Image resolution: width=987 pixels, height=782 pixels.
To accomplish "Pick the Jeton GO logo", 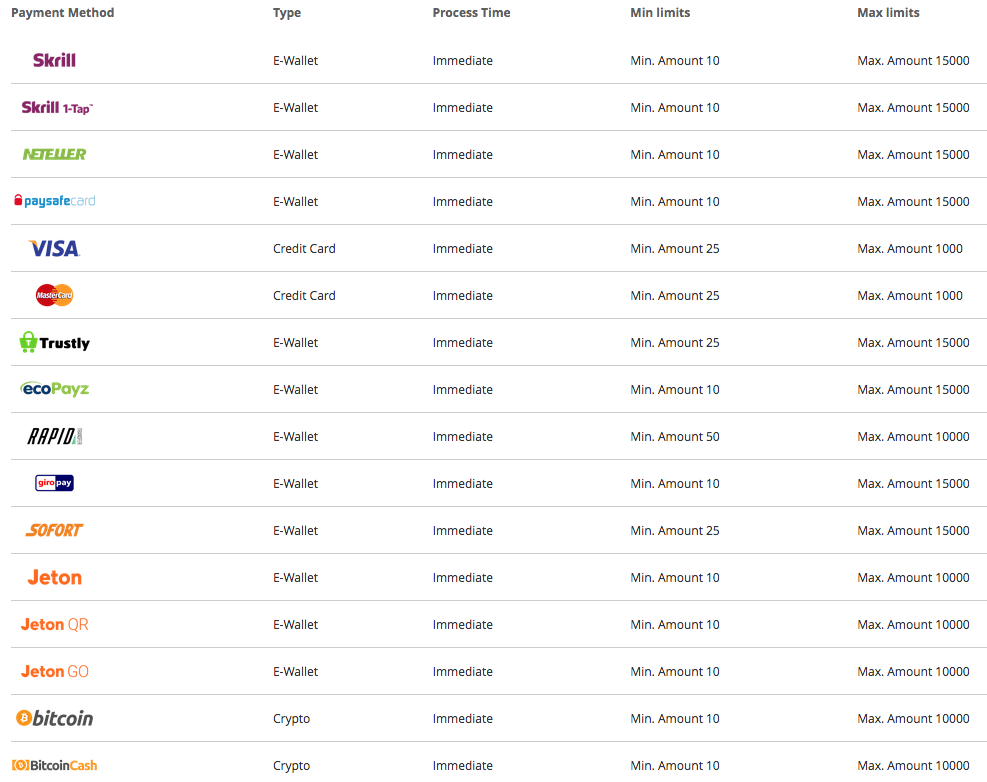I will pyautogui.click(x=54, y=671).
